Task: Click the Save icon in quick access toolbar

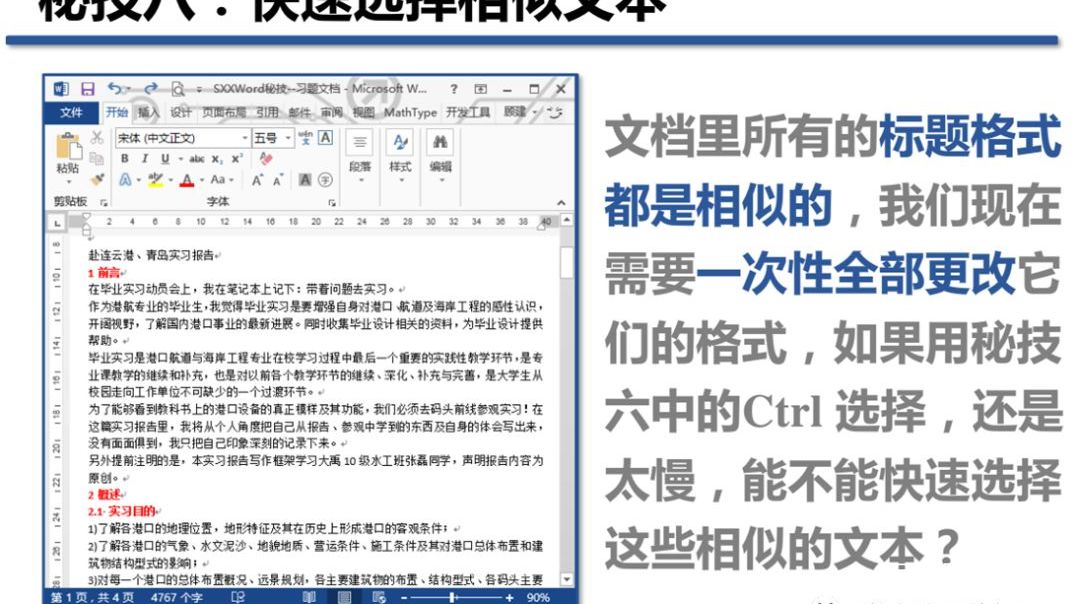Action: point(88,88)
